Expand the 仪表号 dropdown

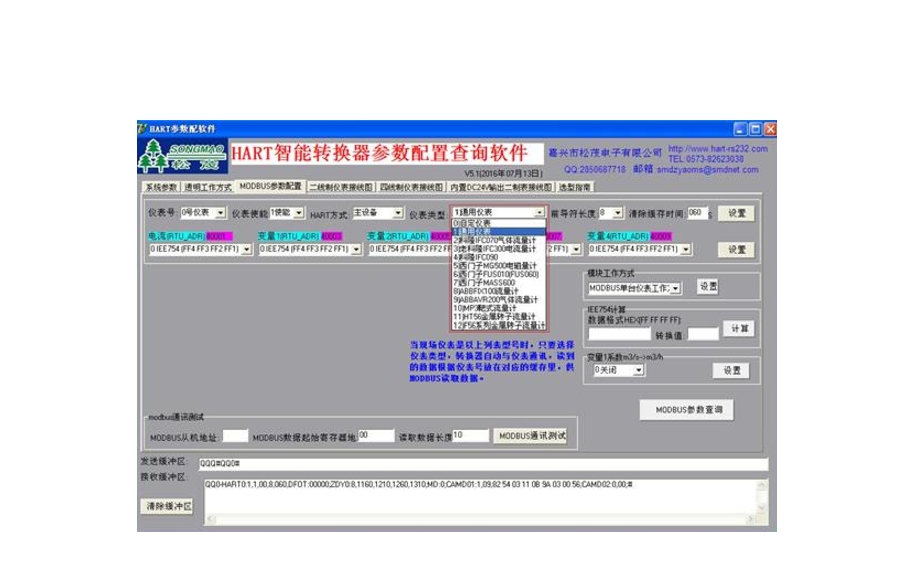(221, 213)
